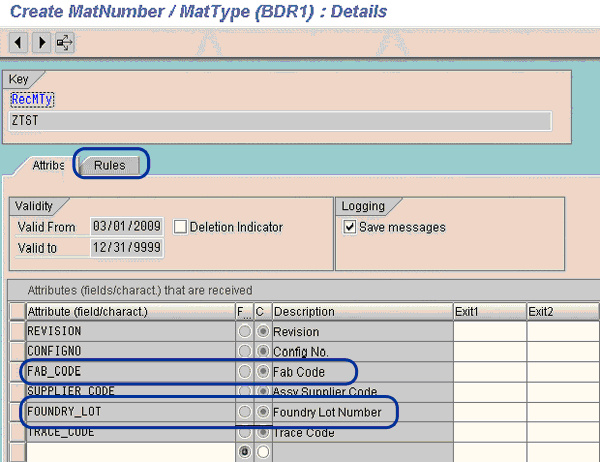Click the RecMTy key label
600x462 pixels.
pyautogui.click(x=30, y=99)
